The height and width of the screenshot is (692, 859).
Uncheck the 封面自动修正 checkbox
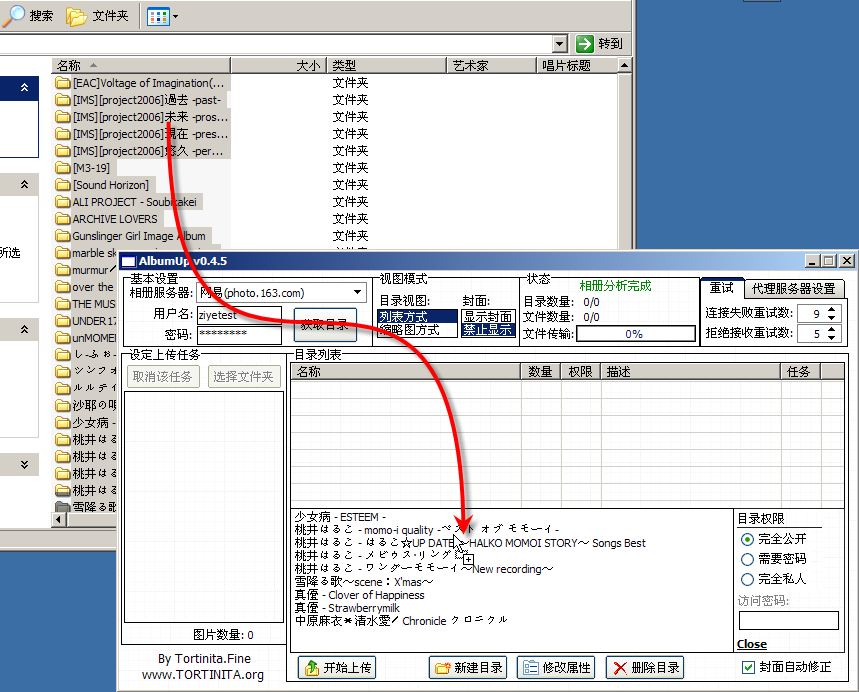pos(748,667)
